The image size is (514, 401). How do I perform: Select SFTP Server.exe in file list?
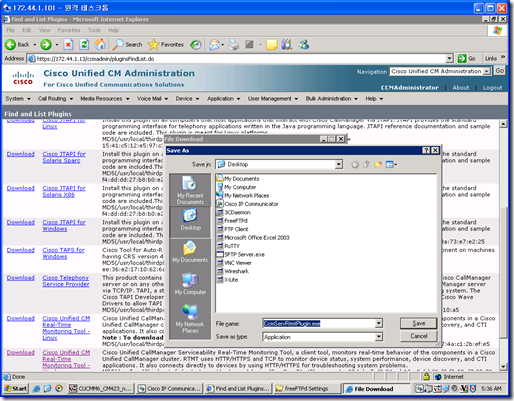pyautogui.click(x=241, y=255)
